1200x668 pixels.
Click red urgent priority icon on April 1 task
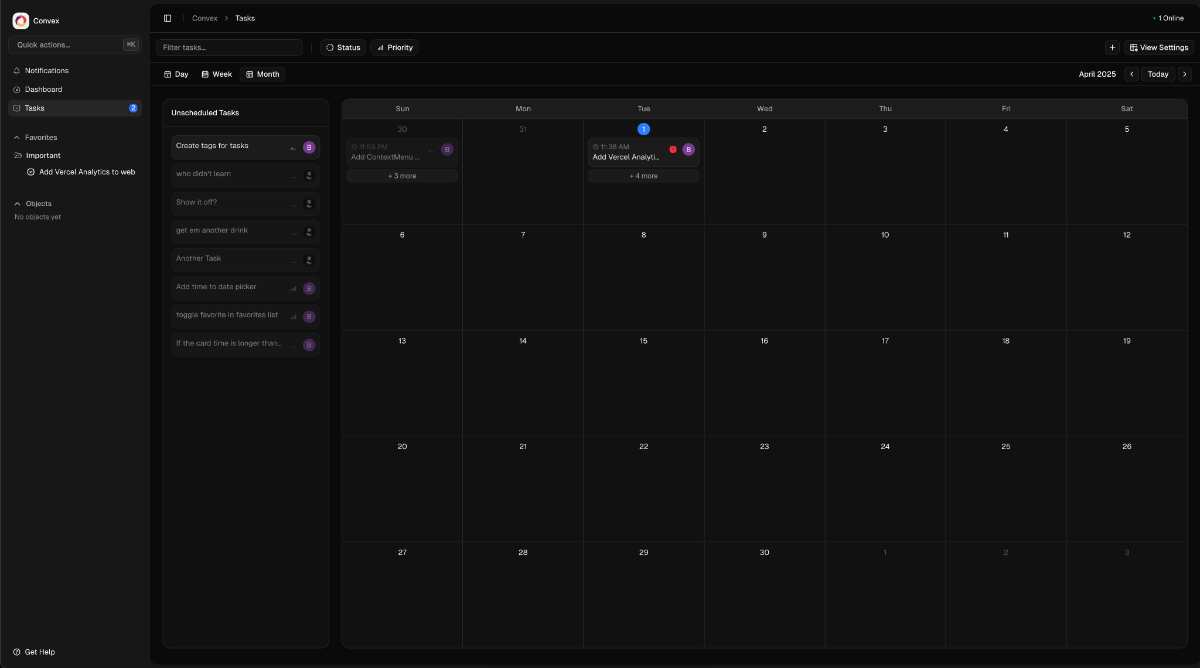[x=673, y=149]
